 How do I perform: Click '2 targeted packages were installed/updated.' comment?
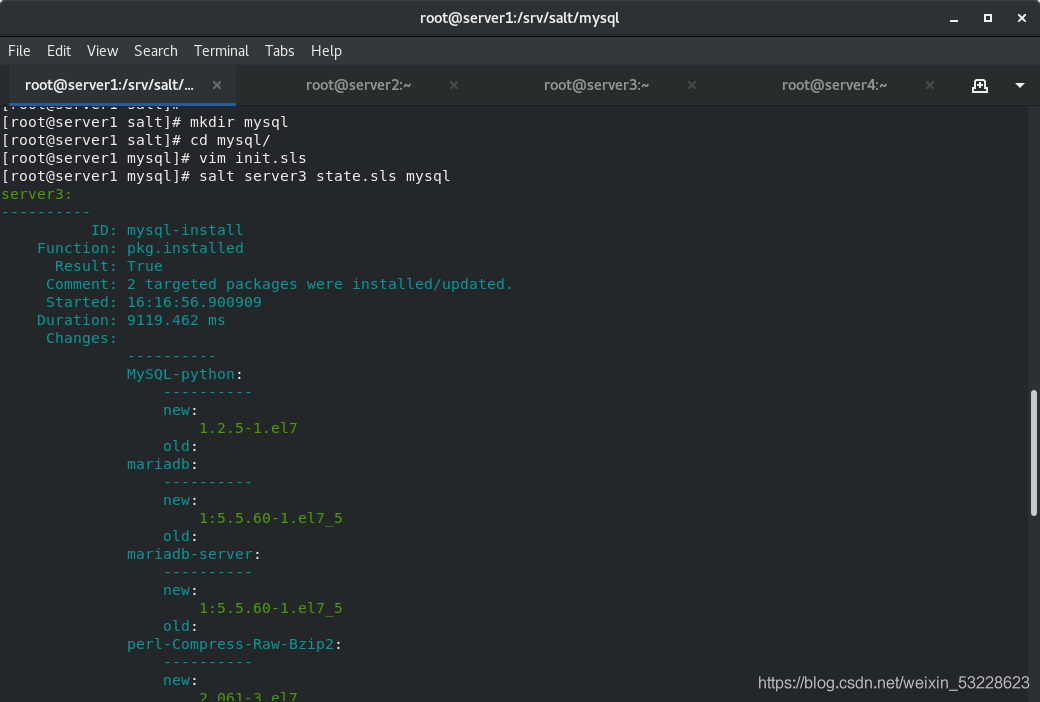320,284
